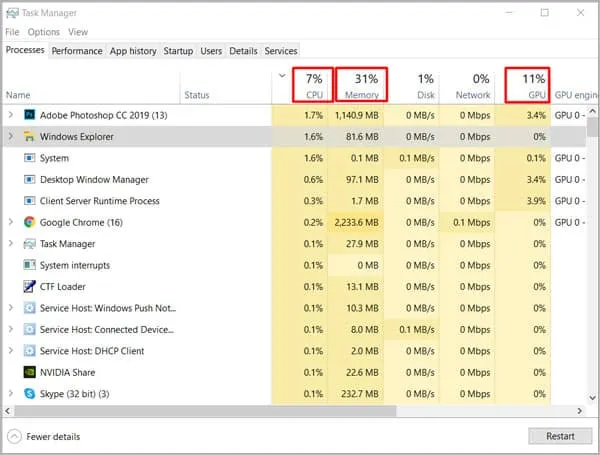Click the Client Server Runtime Process icon
This screenshot has width=600, height=455.
point(29,201)
